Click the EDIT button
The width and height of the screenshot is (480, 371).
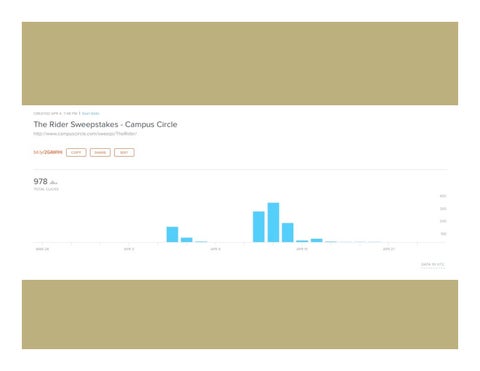point(124,152)
